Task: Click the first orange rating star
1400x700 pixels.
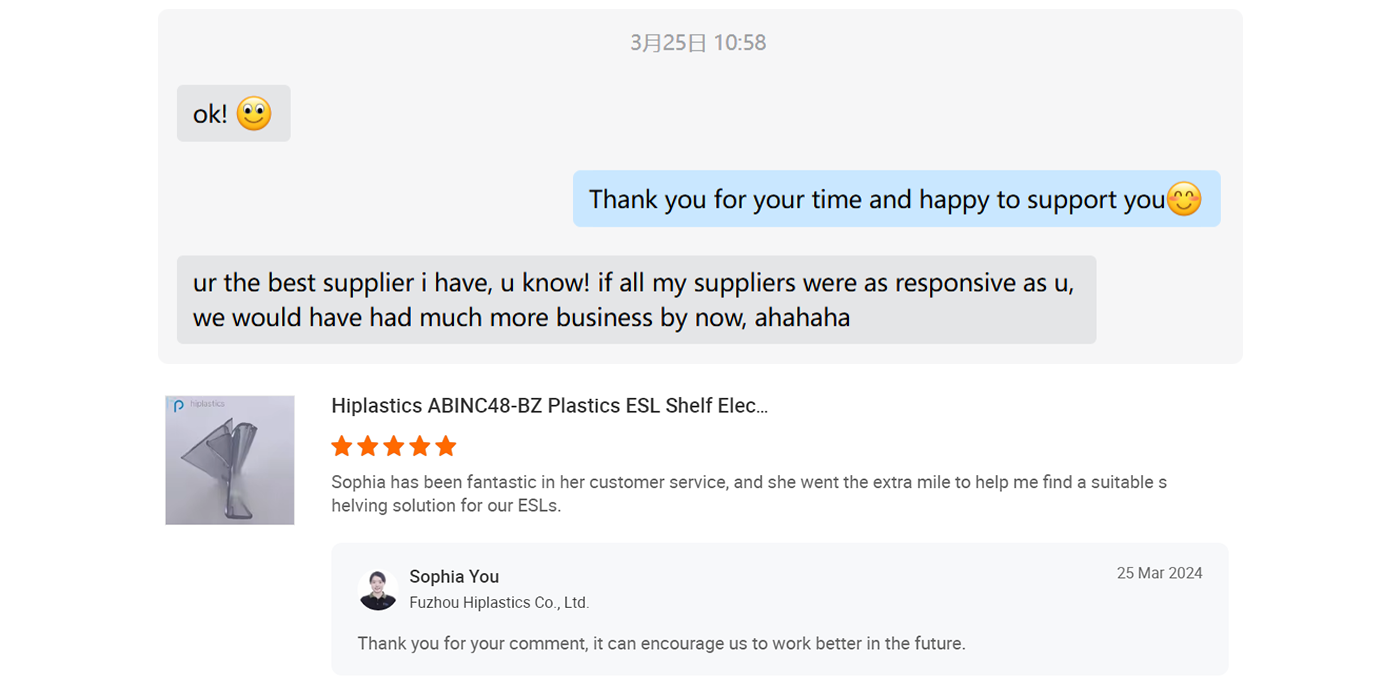Action: pyautogui.click(x=342, y=446)
